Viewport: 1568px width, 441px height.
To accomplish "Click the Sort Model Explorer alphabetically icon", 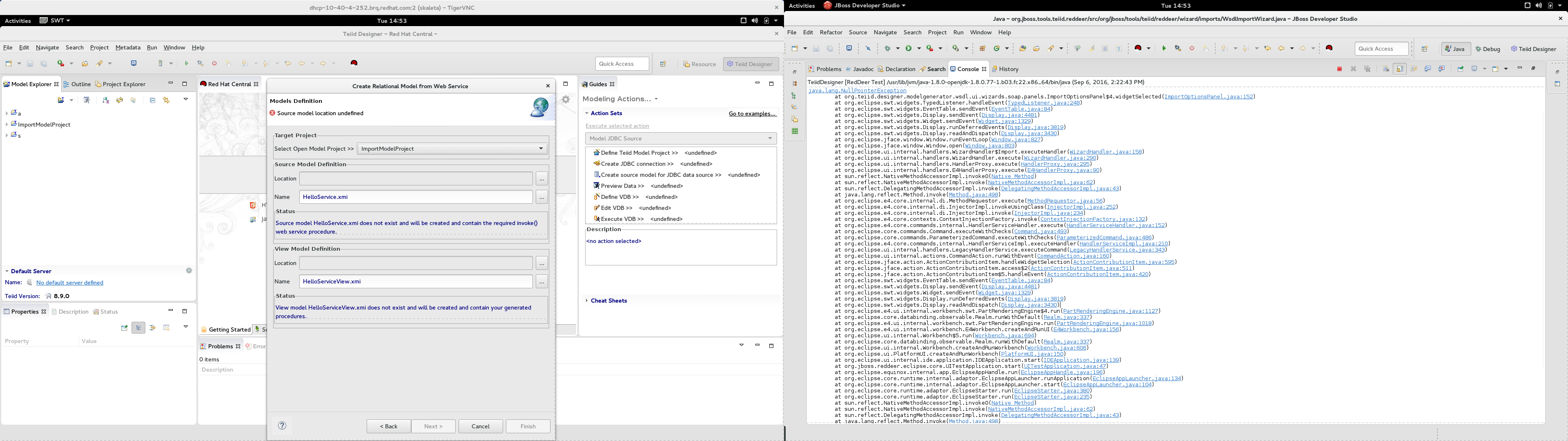I will click(105, 100).
